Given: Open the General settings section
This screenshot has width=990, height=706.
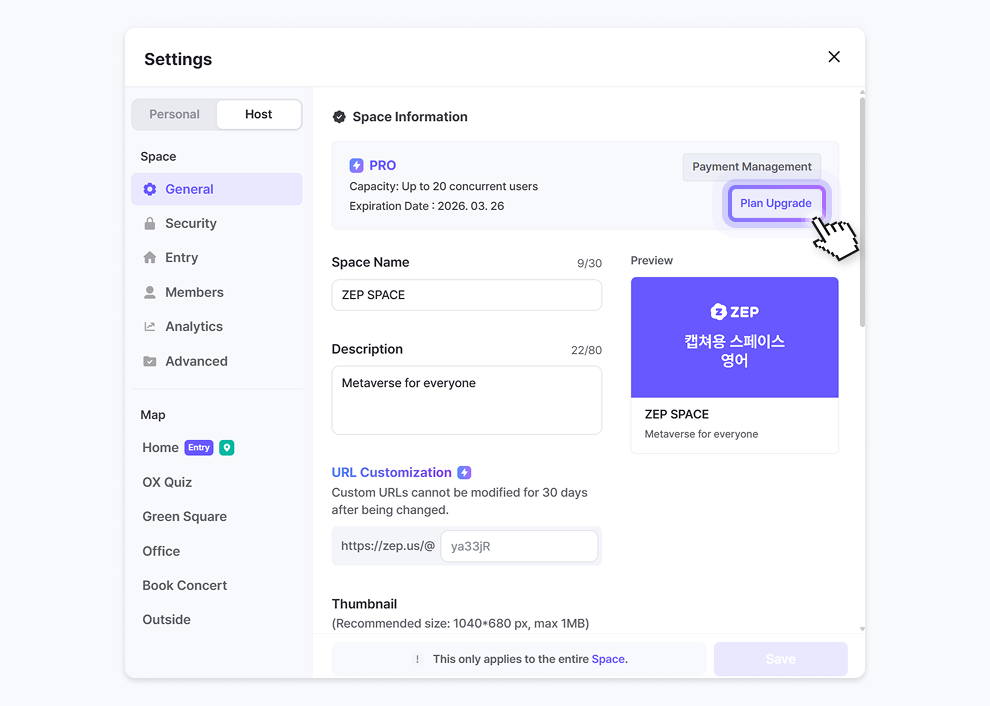Looking at the screenshot, I should click(217, 189).
